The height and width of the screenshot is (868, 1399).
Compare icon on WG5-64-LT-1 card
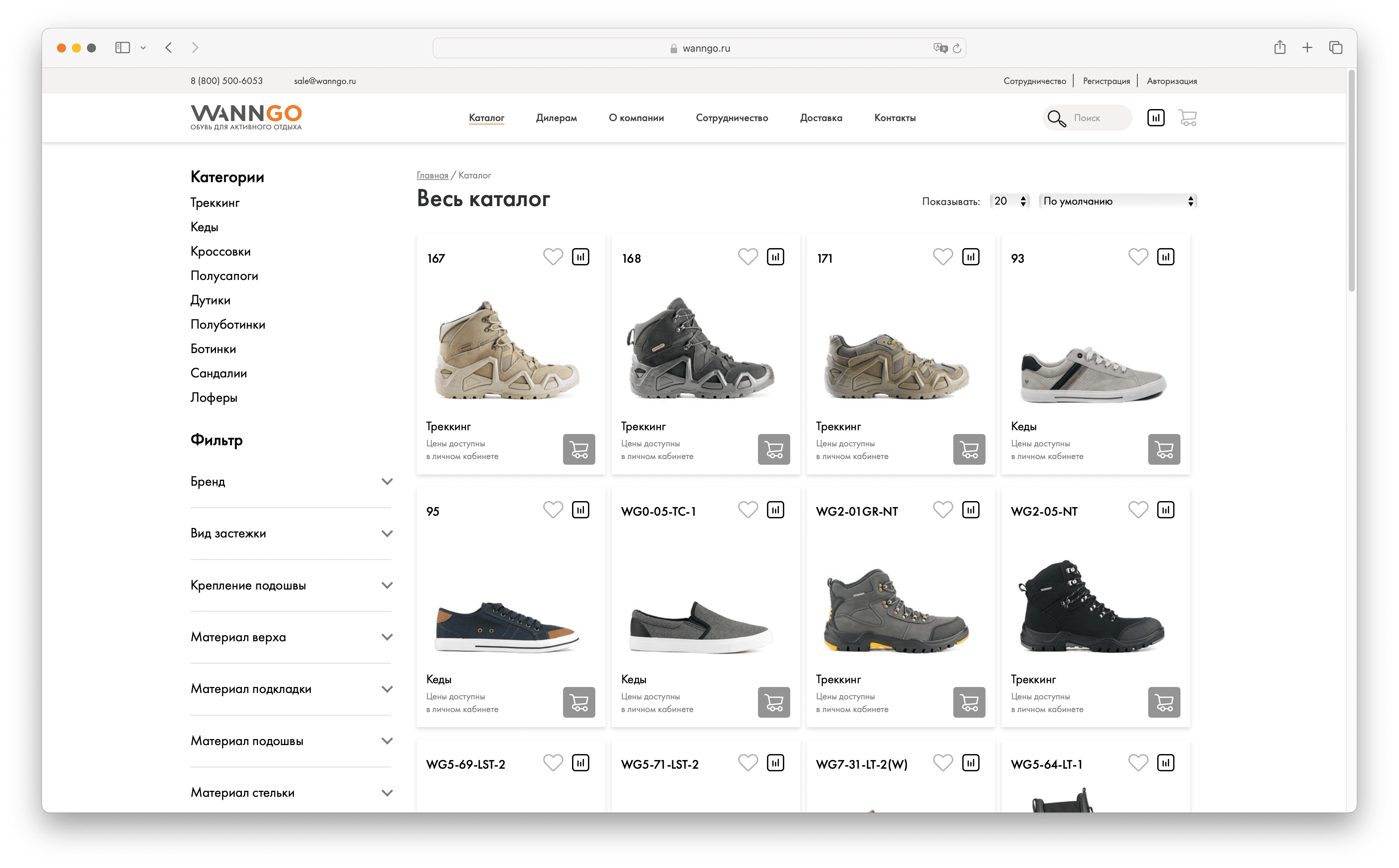coord(1165,763)
